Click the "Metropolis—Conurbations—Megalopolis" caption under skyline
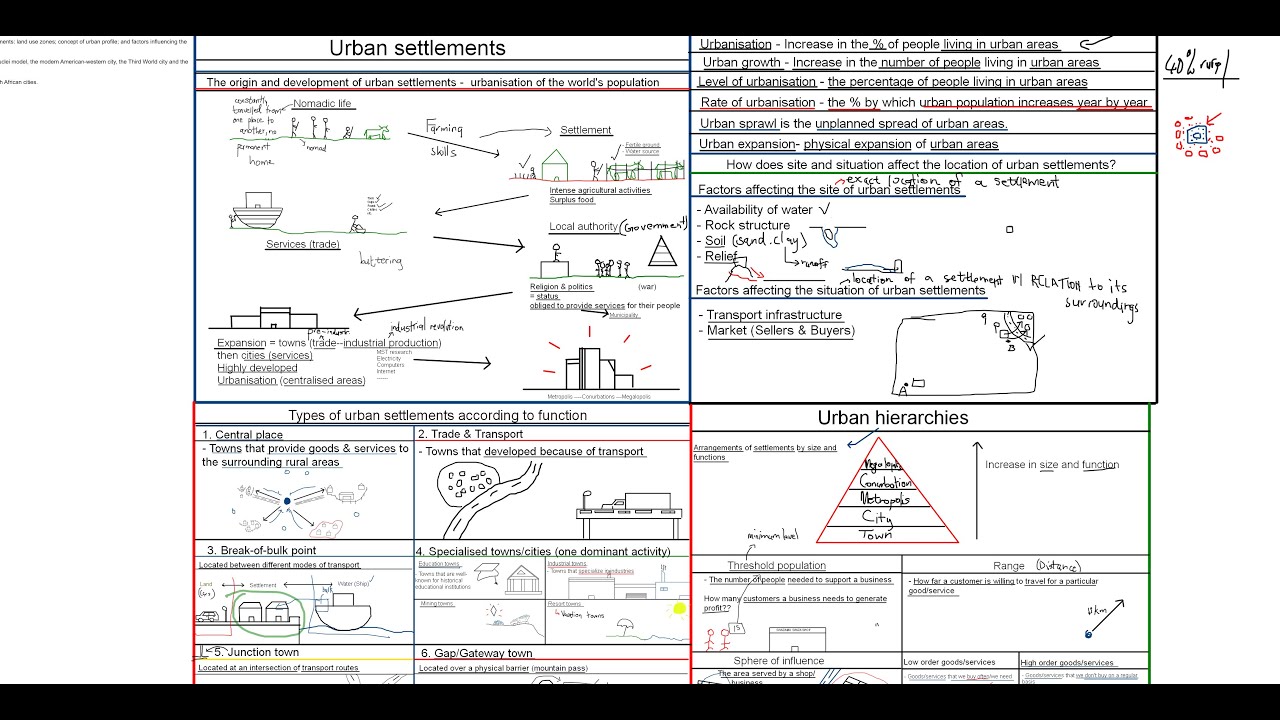 599,397
